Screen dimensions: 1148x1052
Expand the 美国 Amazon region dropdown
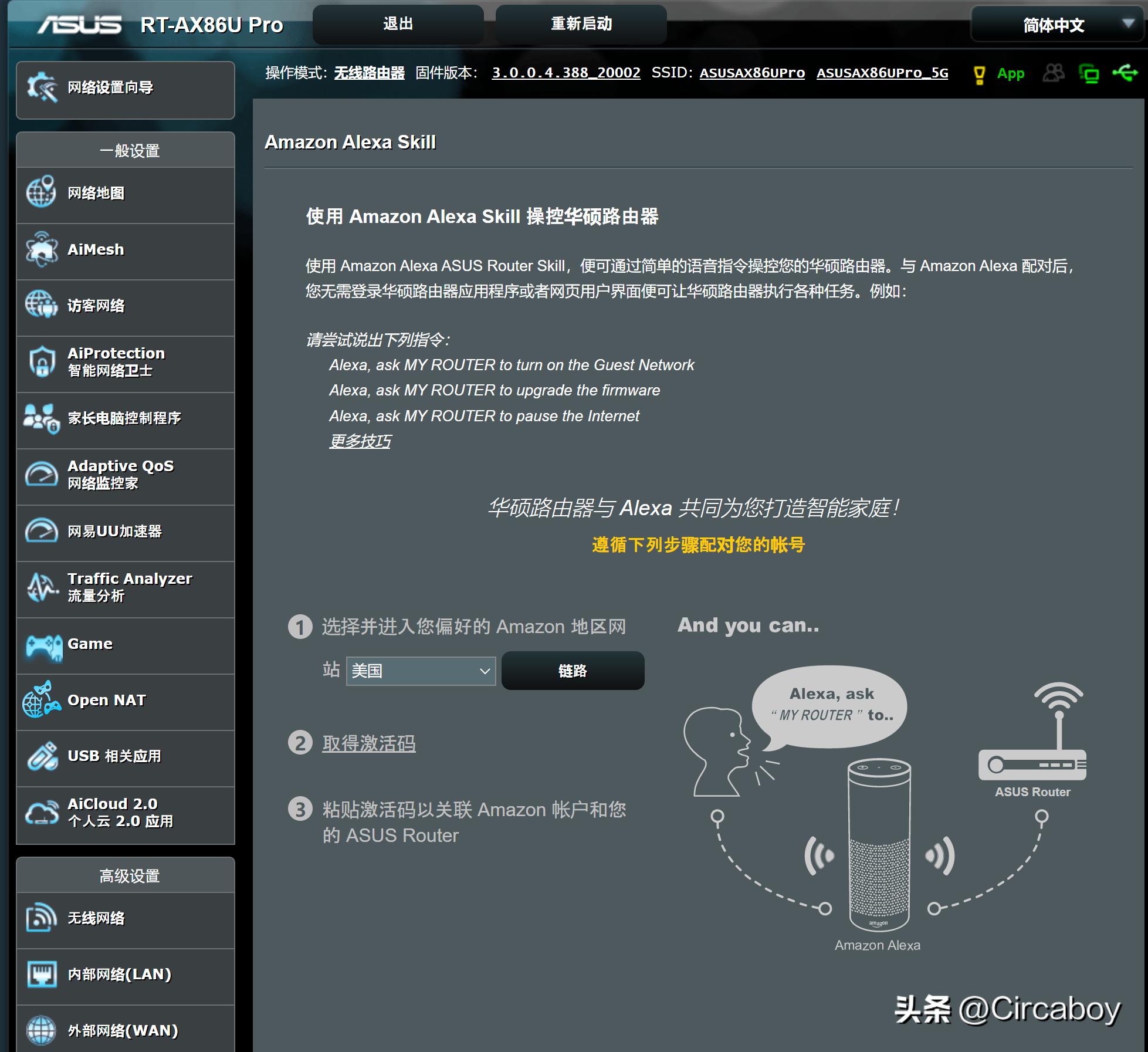pyautogui.click(x=421, y=671)
